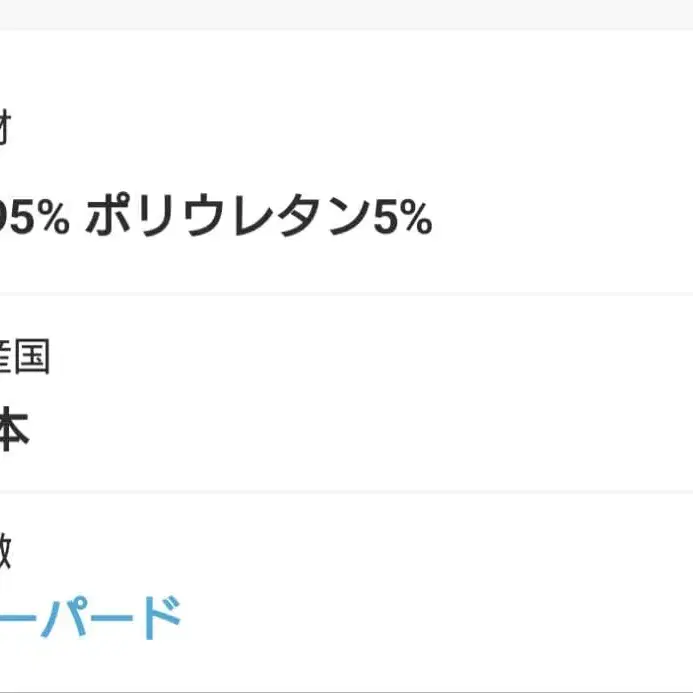Click the bottom border under ーパード row
Viewport: 693px width, 693px height.
(x=346, y=690)
